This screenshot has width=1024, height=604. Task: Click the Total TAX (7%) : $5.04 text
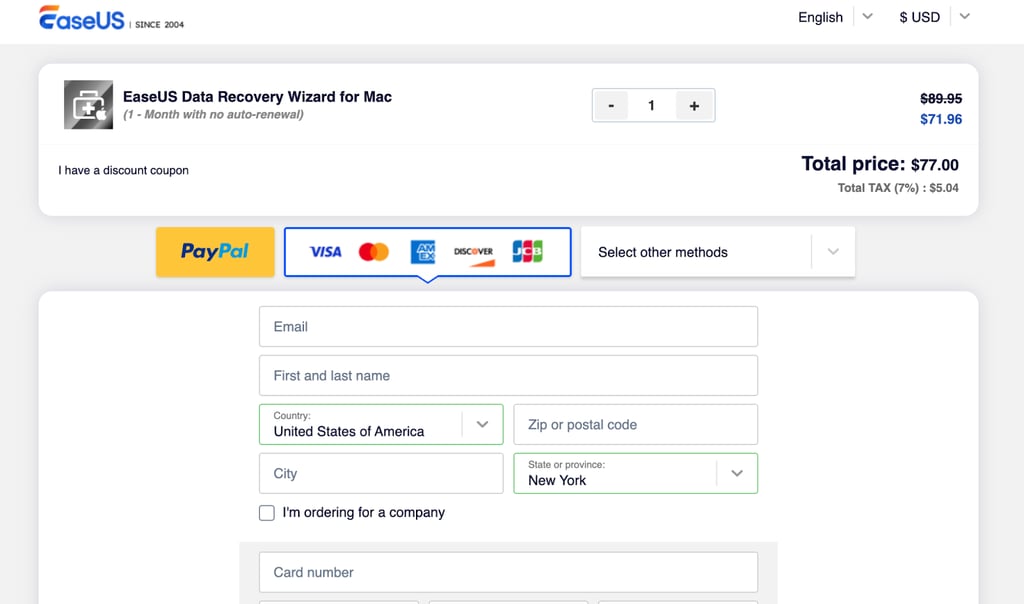pos(898,188)
